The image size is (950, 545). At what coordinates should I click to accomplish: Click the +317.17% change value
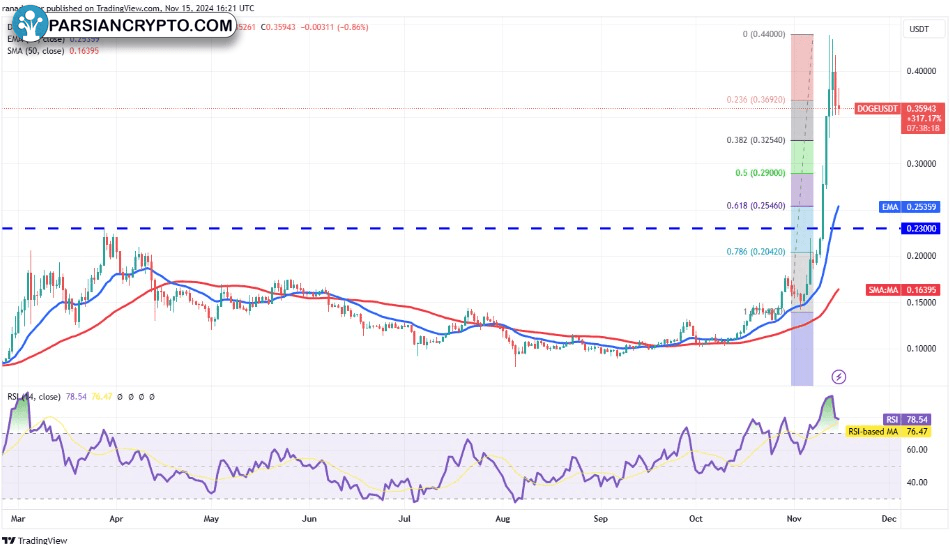(924, 118)
